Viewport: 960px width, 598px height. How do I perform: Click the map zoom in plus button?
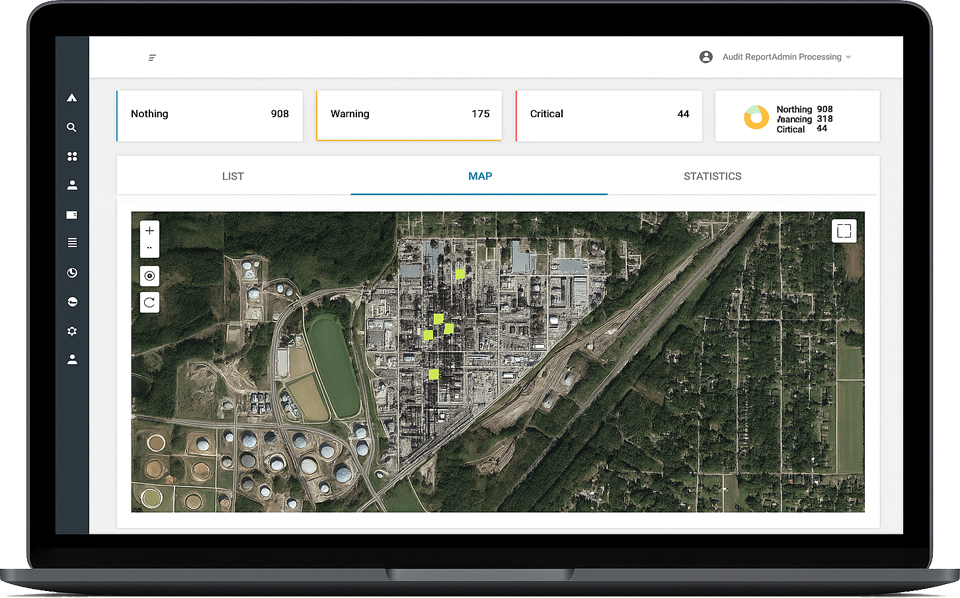tap(150, 231)
